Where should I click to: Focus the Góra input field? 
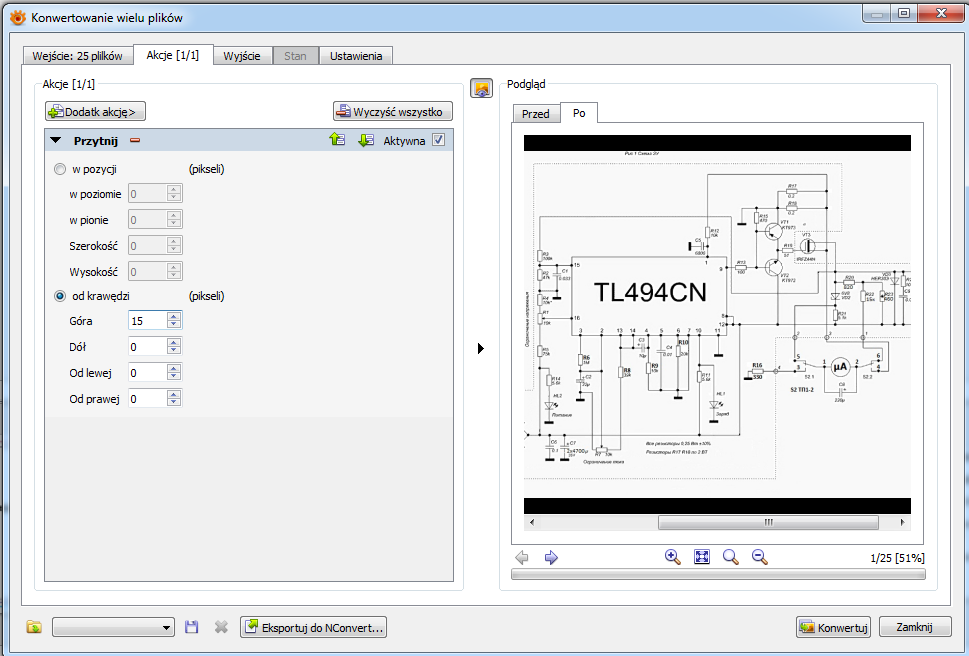(148, 321)
